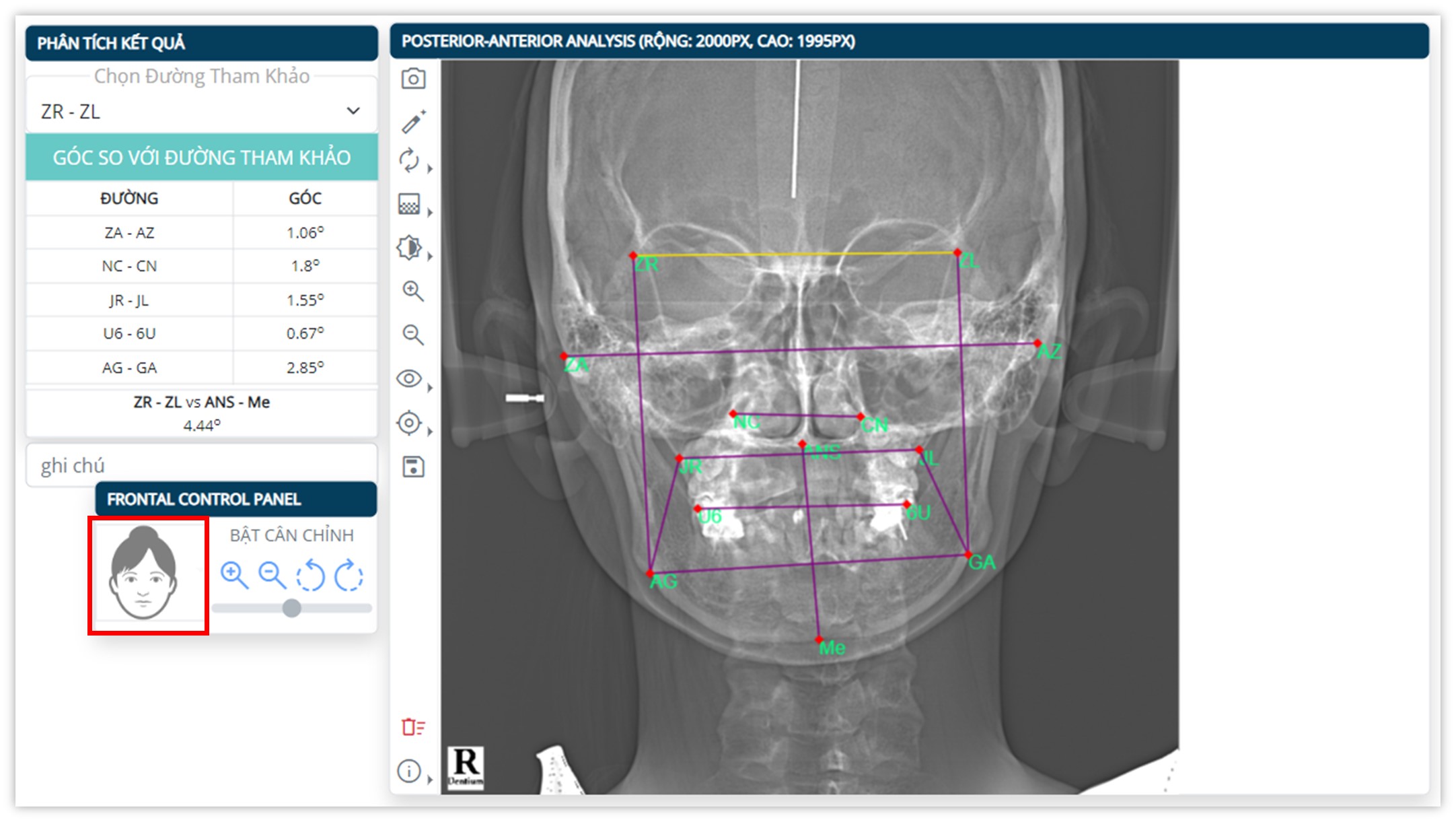Click the BẬT CĂN CHỈNH button
Image resolution: width=1456 pixels, height=822 pixels.
click(x=291, y=535)
